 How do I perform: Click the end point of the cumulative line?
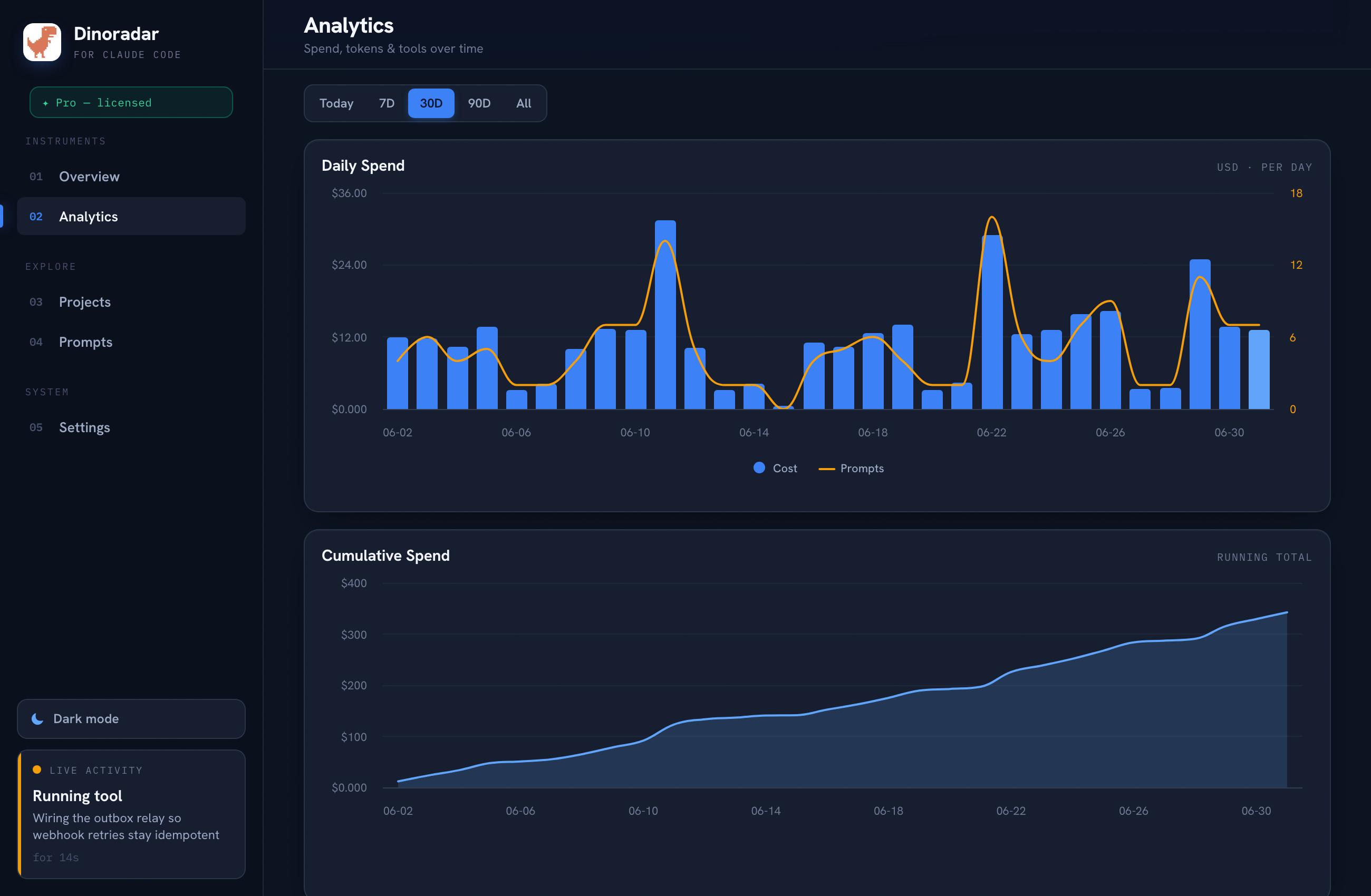1287,612
